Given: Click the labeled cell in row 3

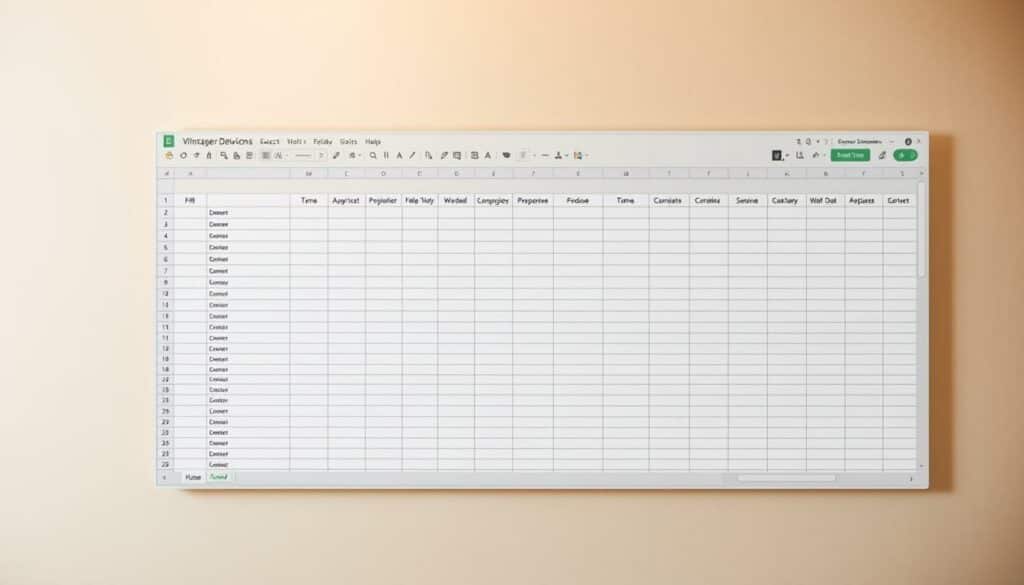Looking at the screenshot, I should click(x=248, y=224).
